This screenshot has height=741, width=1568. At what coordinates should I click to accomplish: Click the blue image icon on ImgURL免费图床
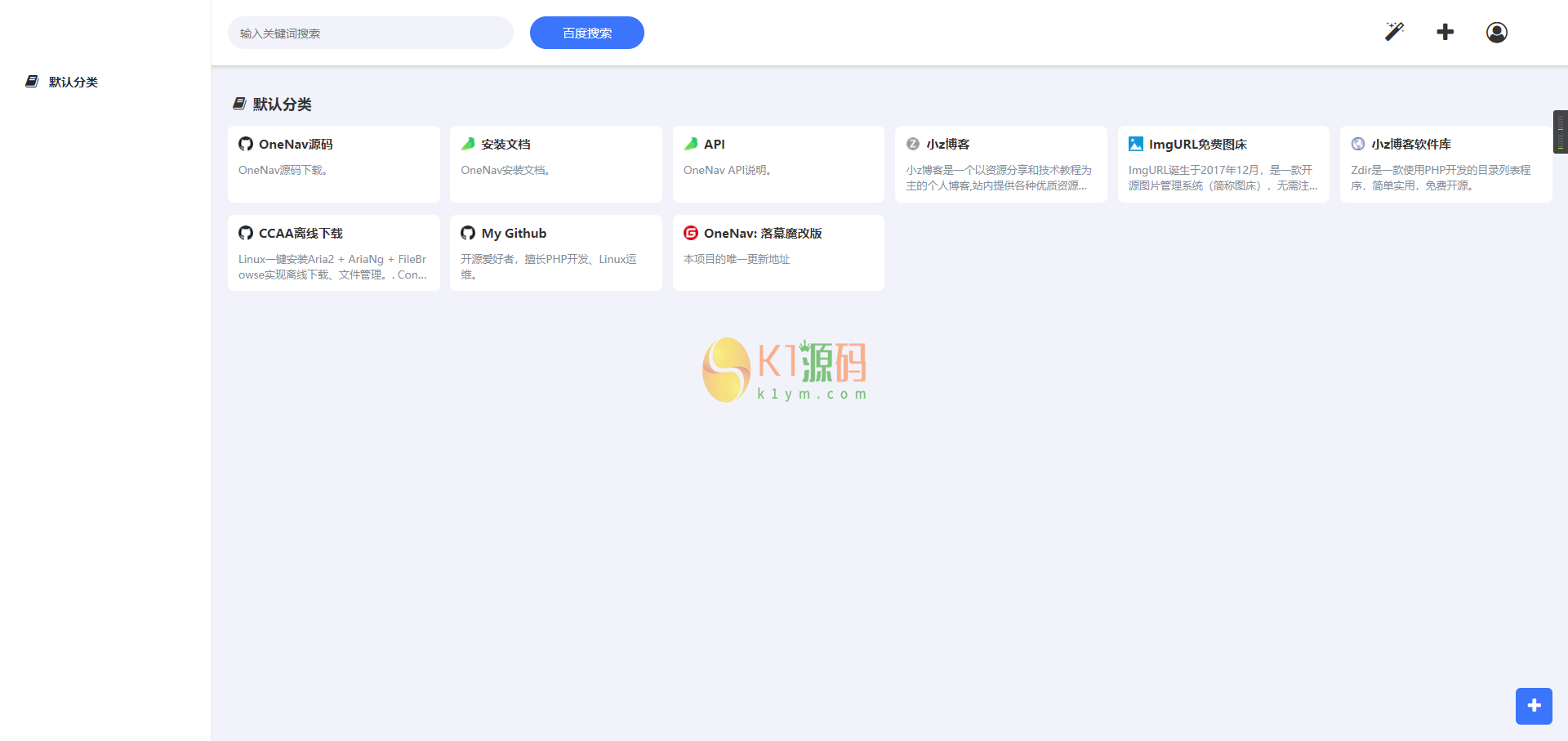[x=1136, y=144]
